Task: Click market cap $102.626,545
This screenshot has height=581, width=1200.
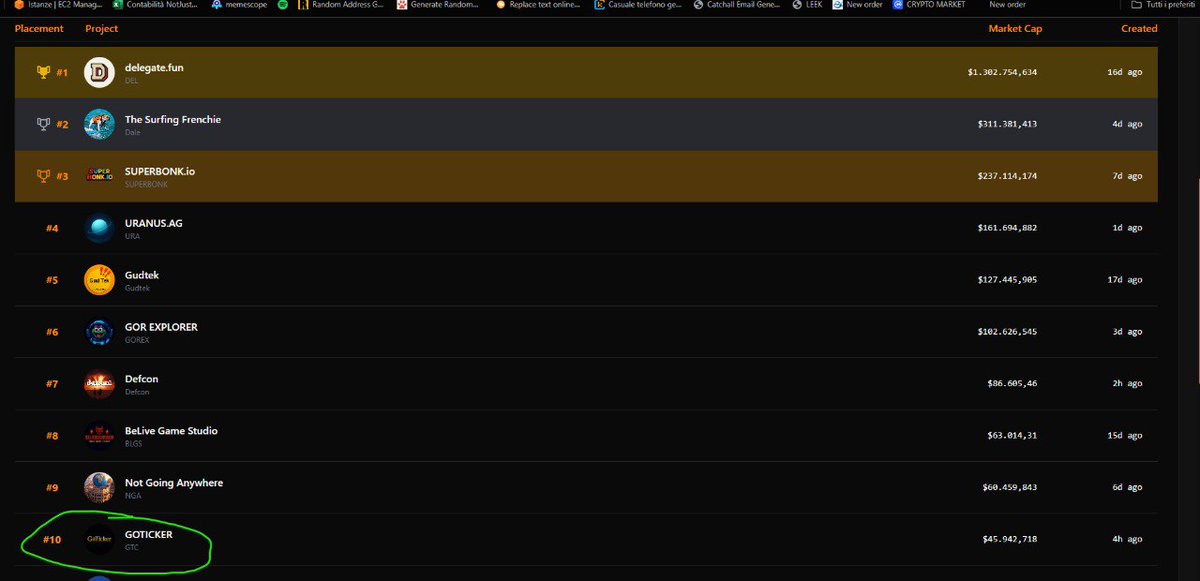Action: click(x=1007, y=332)
